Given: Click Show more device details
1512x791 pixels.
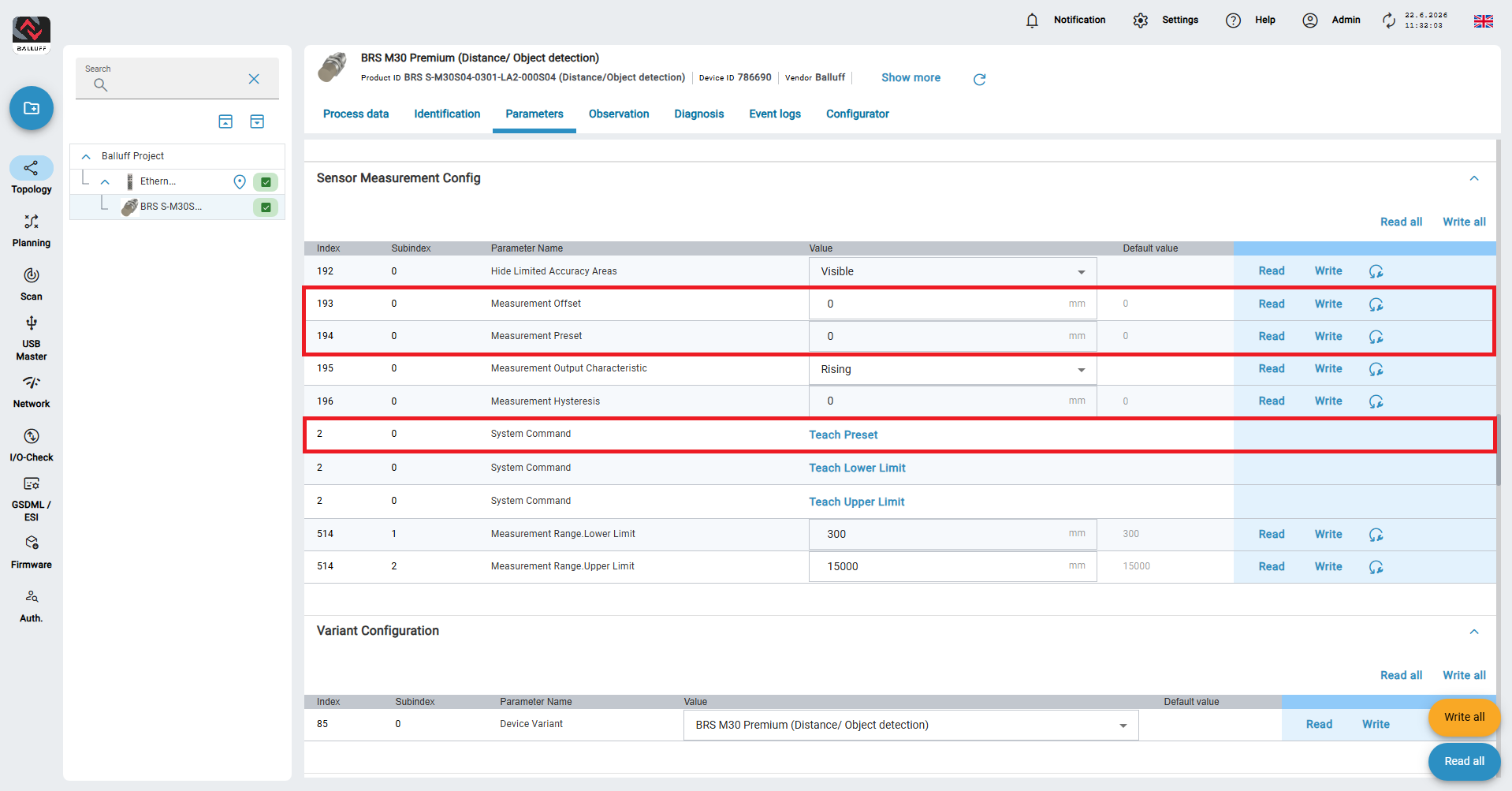Looking at the screenshot, I should (x=911, y=77).
